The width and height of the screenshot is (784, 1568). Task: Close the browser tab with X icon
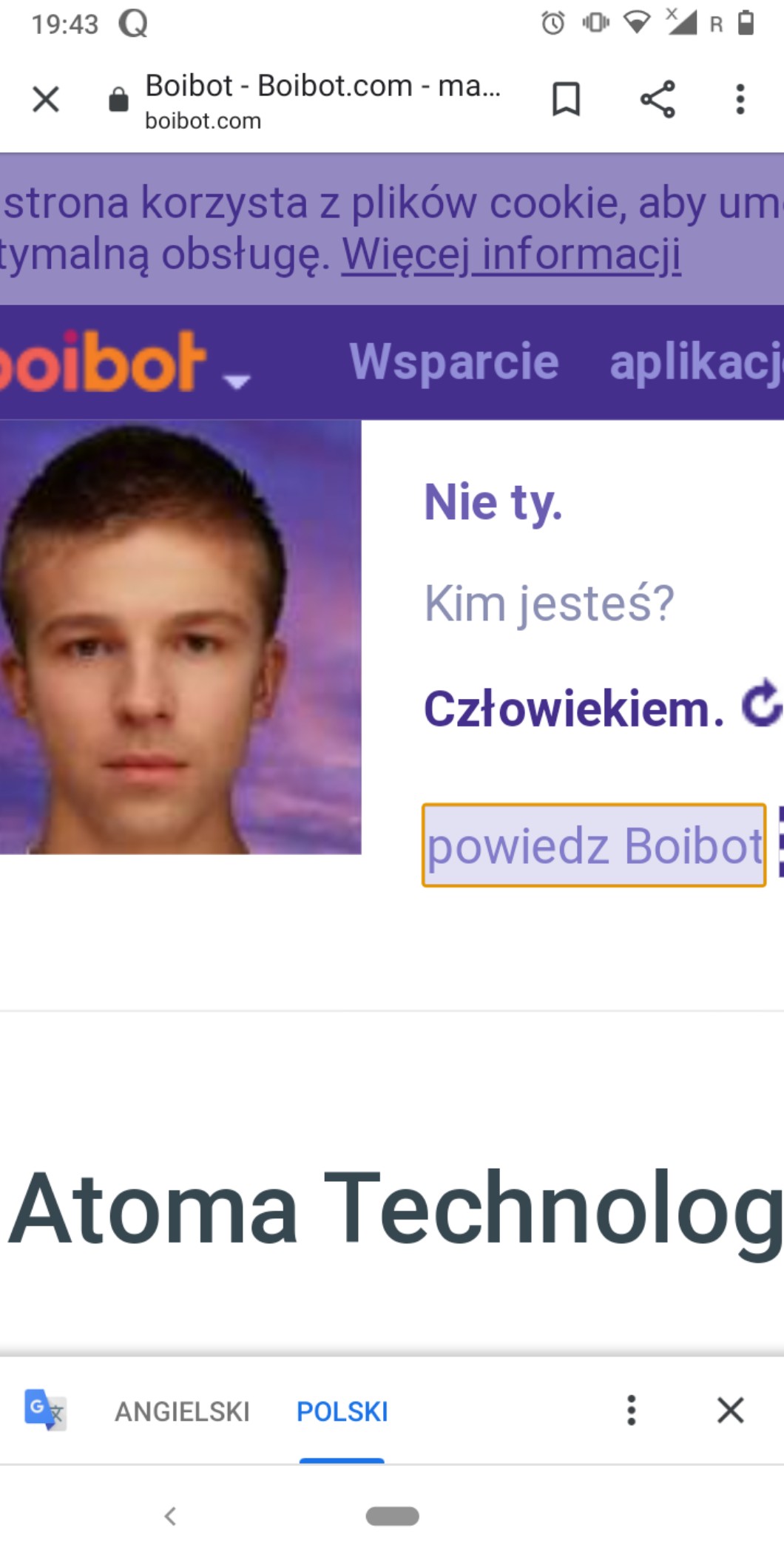click(x=46, y=99)
